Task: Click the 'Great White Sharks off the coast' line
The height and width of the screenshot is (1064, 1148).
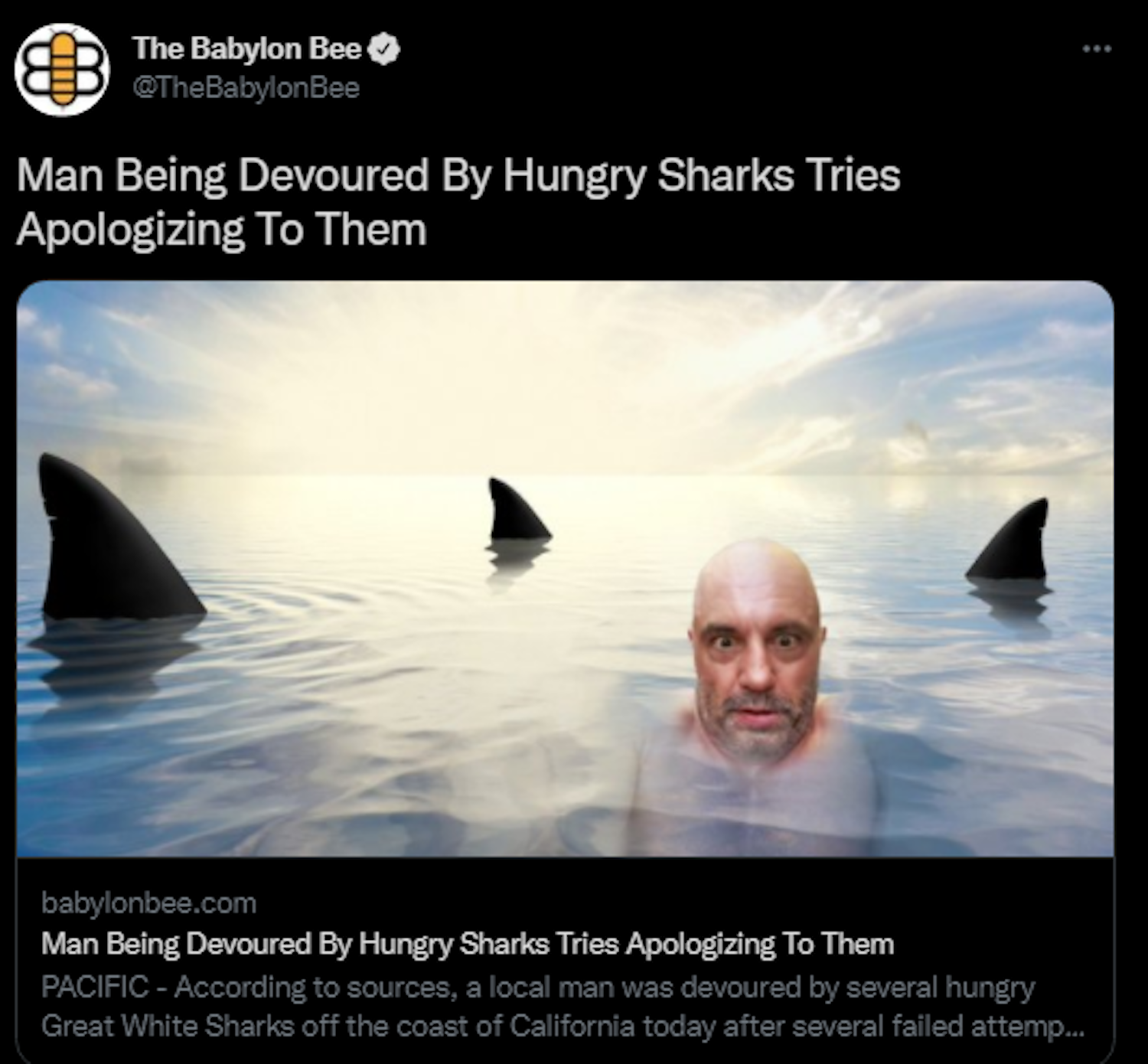Action: 563,1026
